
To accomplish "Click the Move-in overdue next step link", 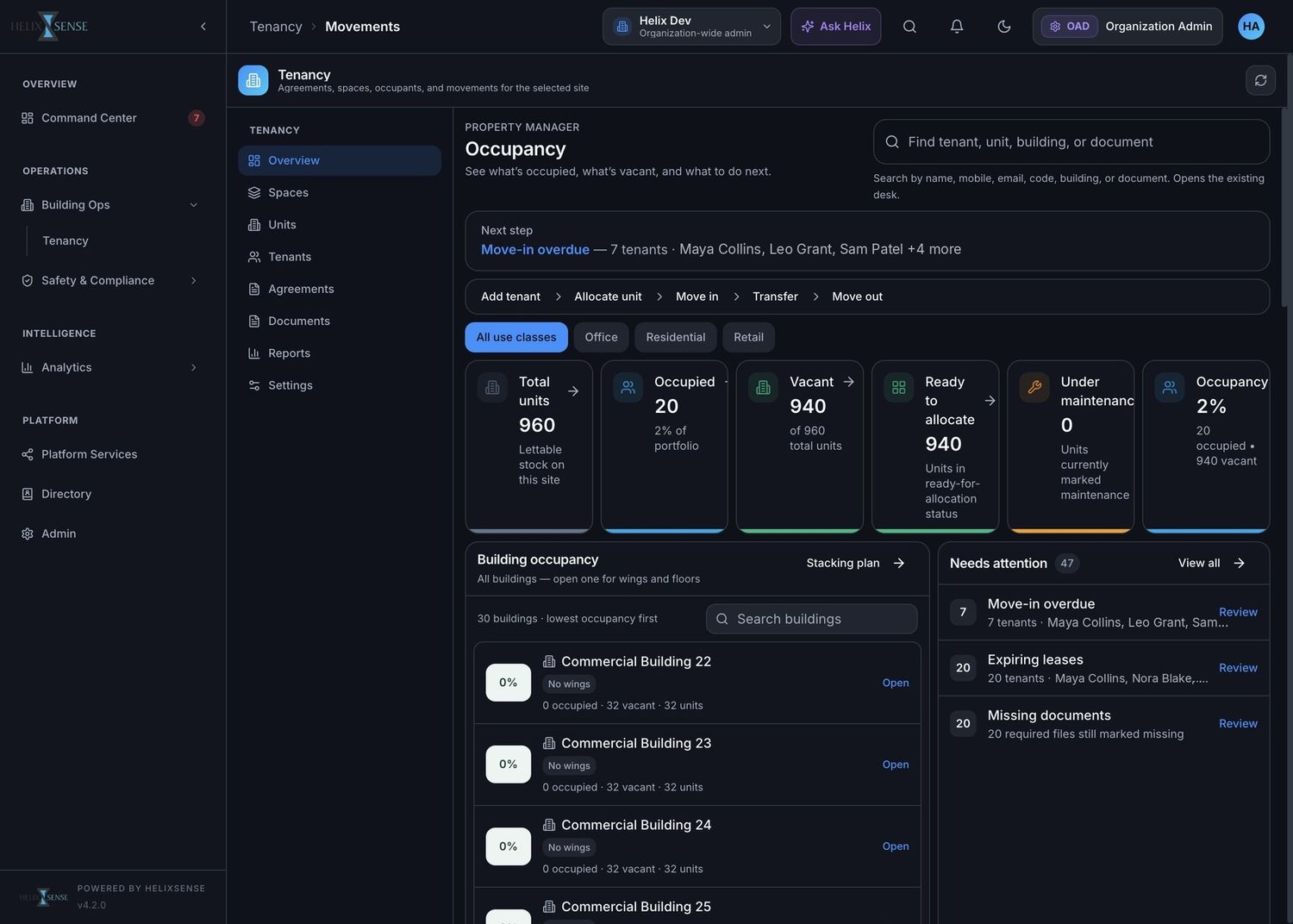I will click(535, 249).
